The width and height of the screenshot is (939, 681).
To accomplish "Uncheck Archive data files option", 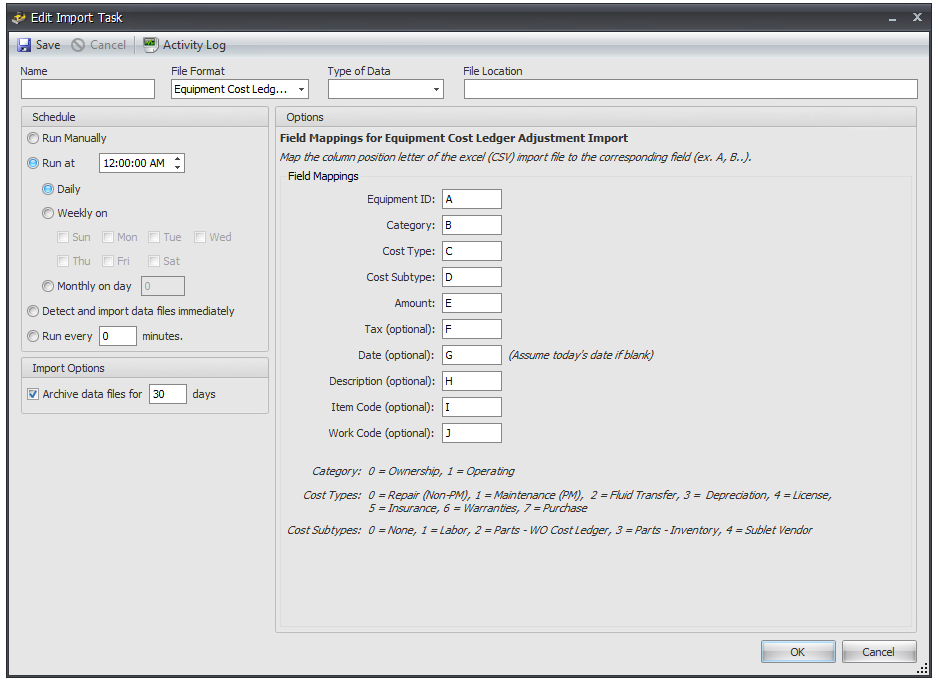I will pyautogui.click(x=34, y=393).
